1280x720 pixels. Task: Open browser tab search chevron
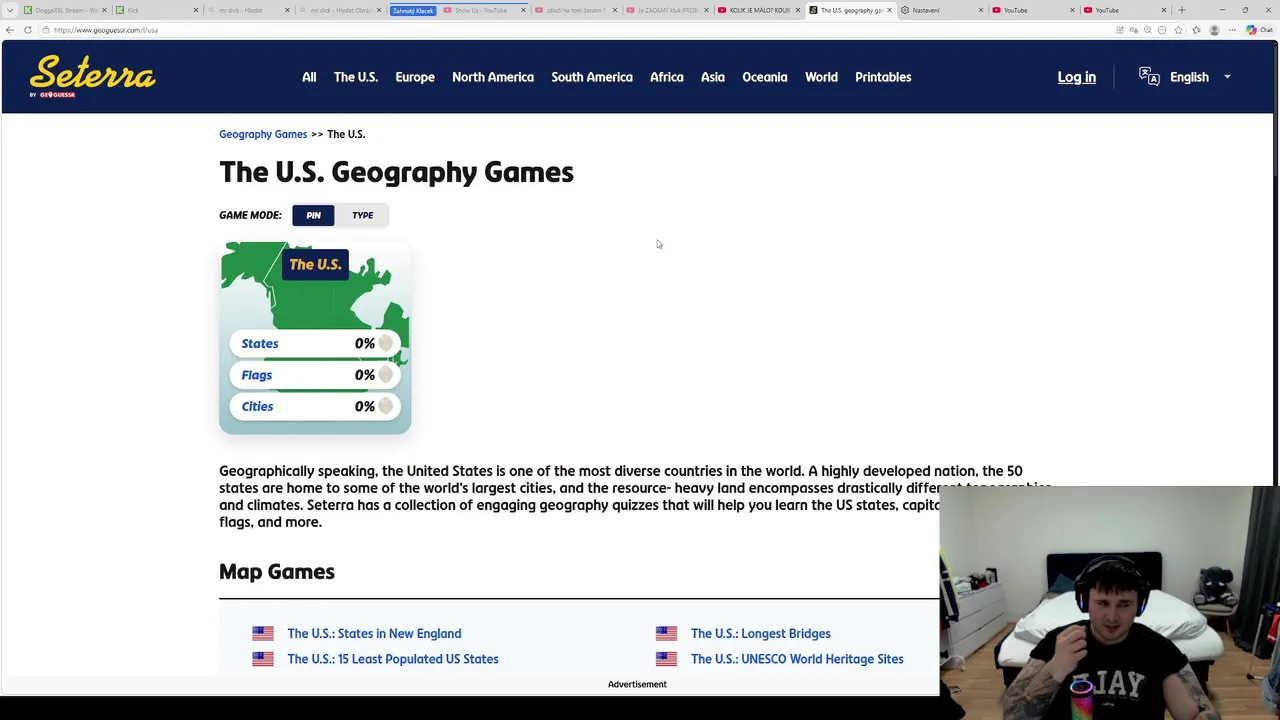(9, 10)
